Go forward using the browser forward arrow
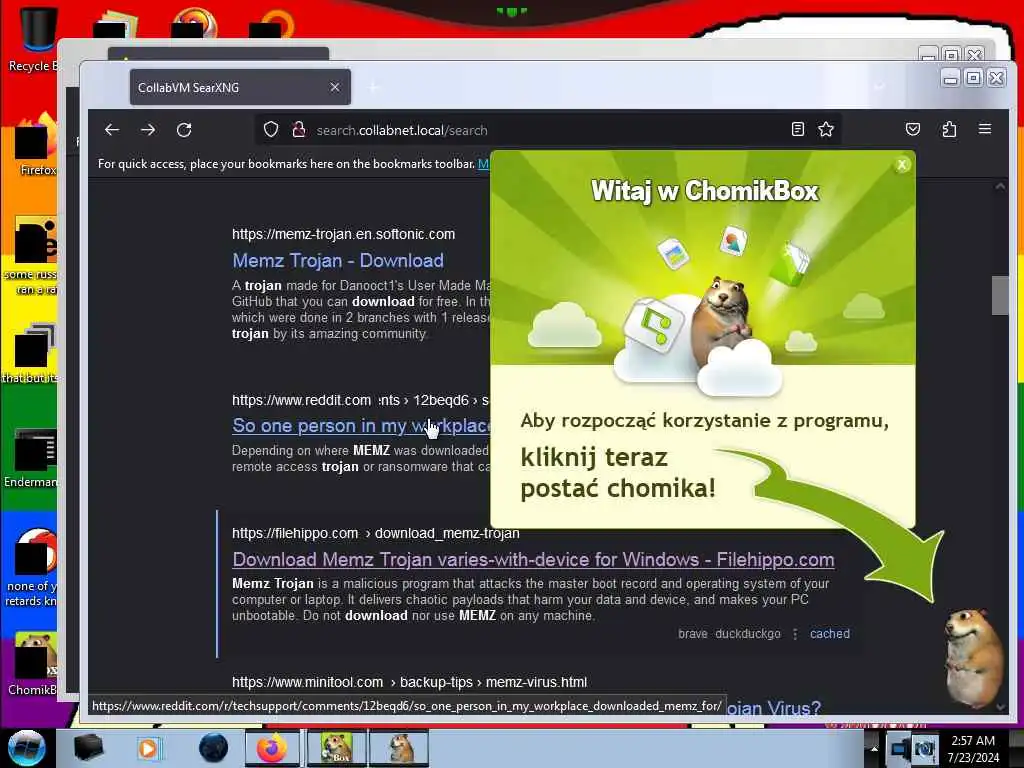 tap(148, 129)
